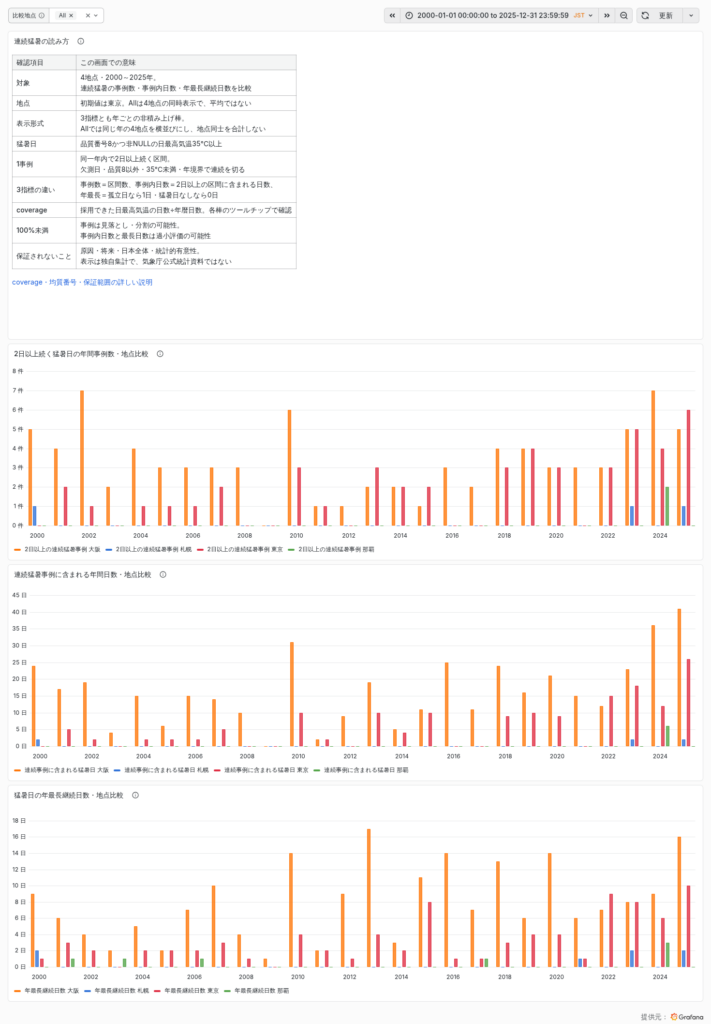
Task: Select the 1事例 row label cell
Action: click(44, 164)
